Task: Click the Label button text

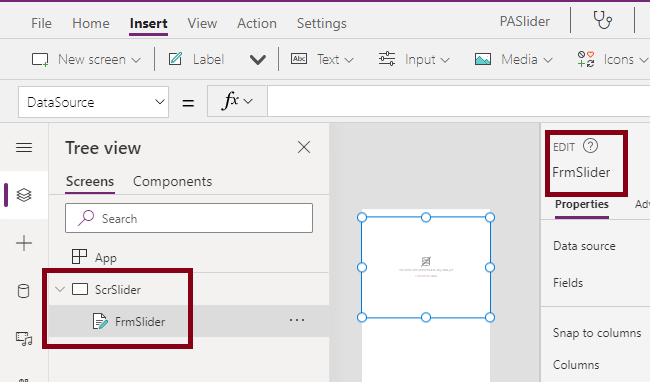Action: pos(208,60)
